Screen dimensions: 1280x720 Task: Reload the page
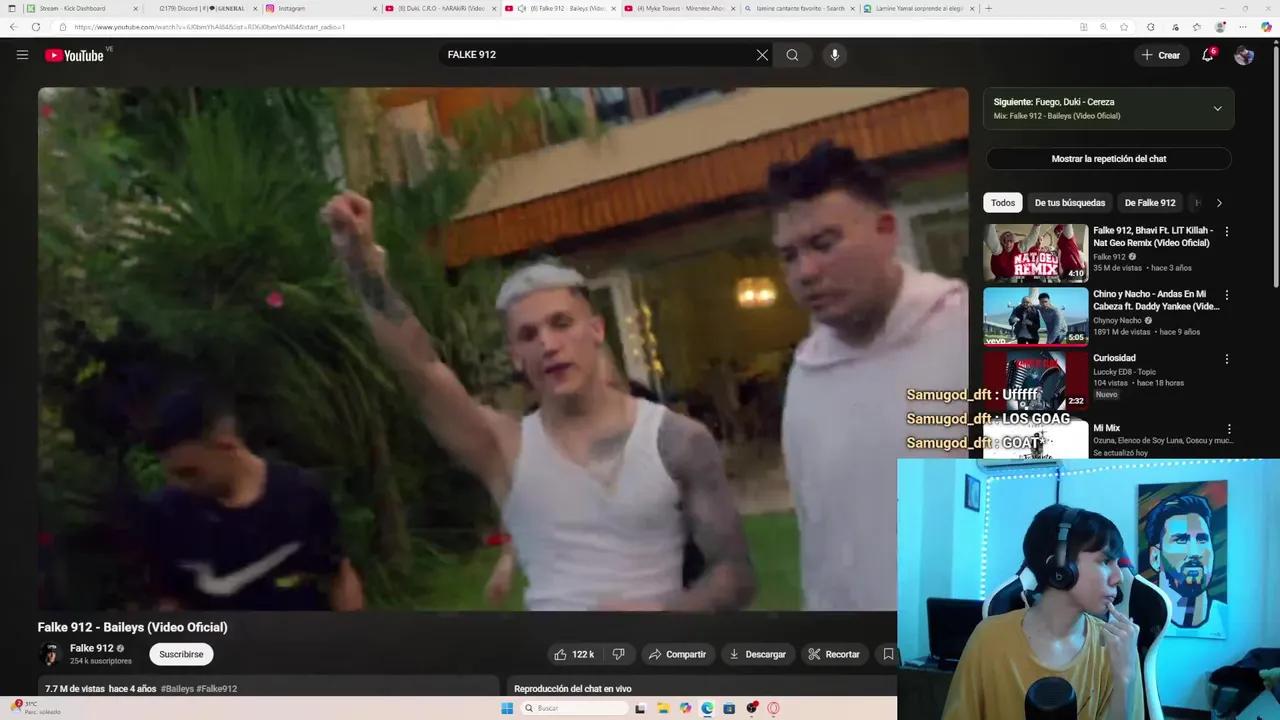(36, 27)
